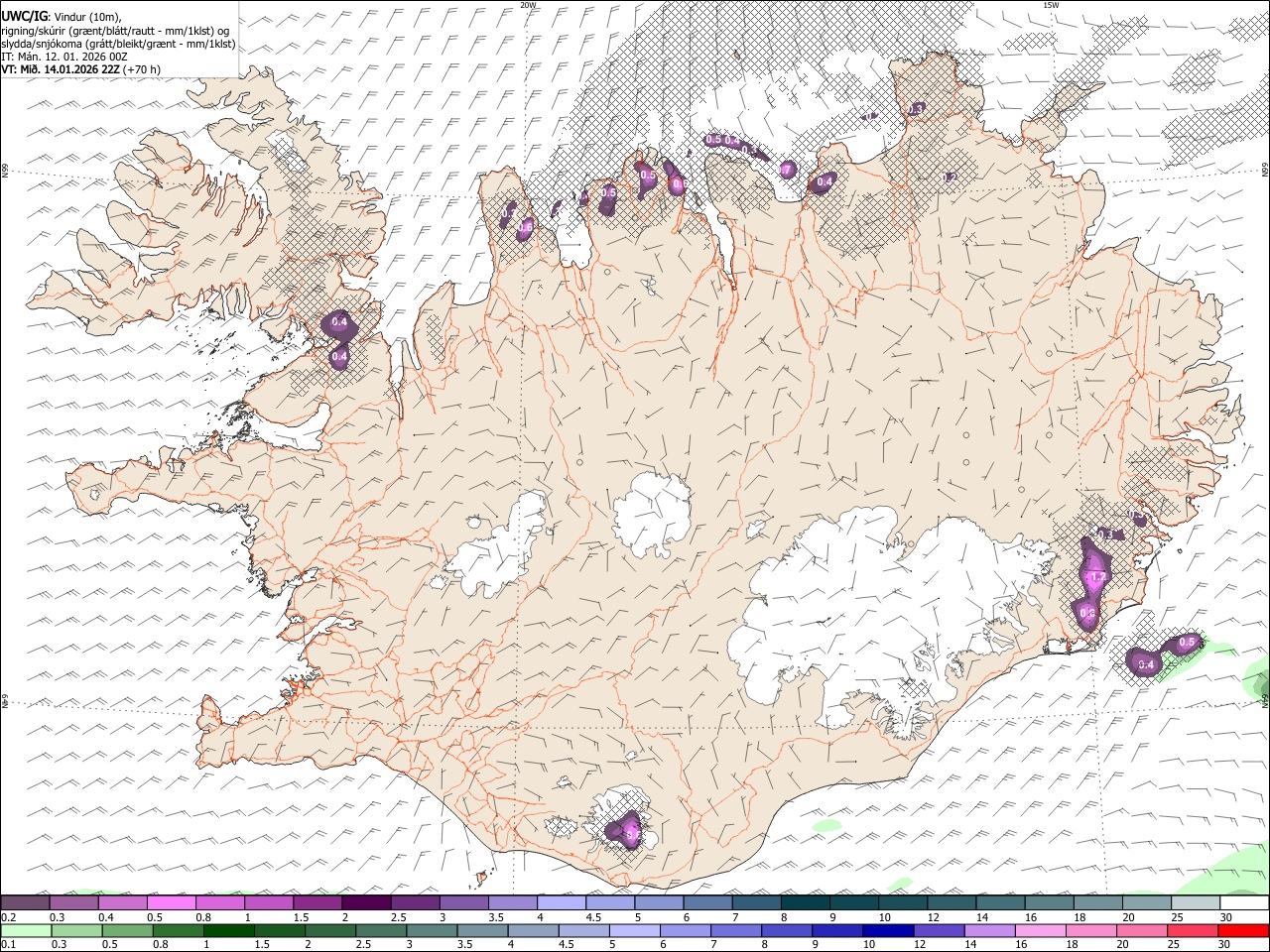Viewport: 1270px width, 952px height.
Task: Click the "0.1" tick label on rain legend
Action: click(8, 944)
